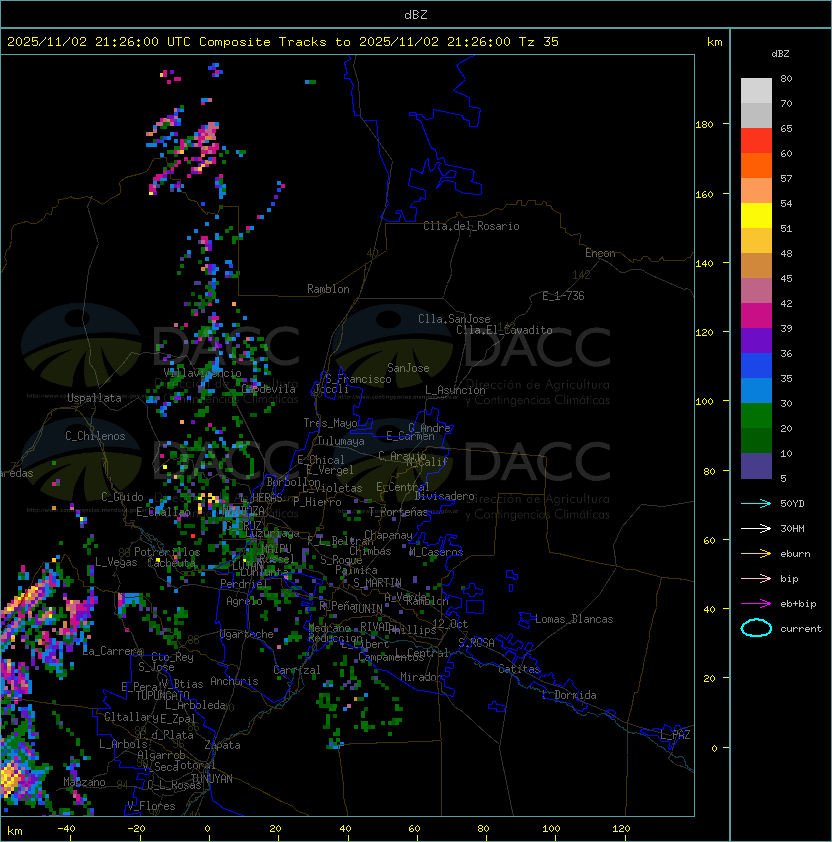Click the 'Chapanay' map label
Image resolution: width=832 pixels, height=842 pixels.
tap(388, 535)
